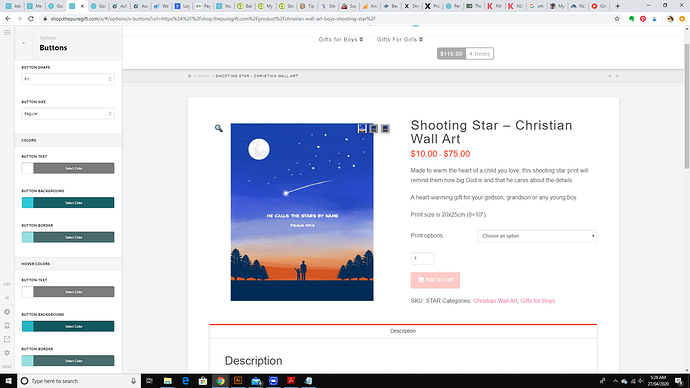This screenshot has height=388, width=690.
Task: Open Mail app from taskbar
Action: [256, 381]
